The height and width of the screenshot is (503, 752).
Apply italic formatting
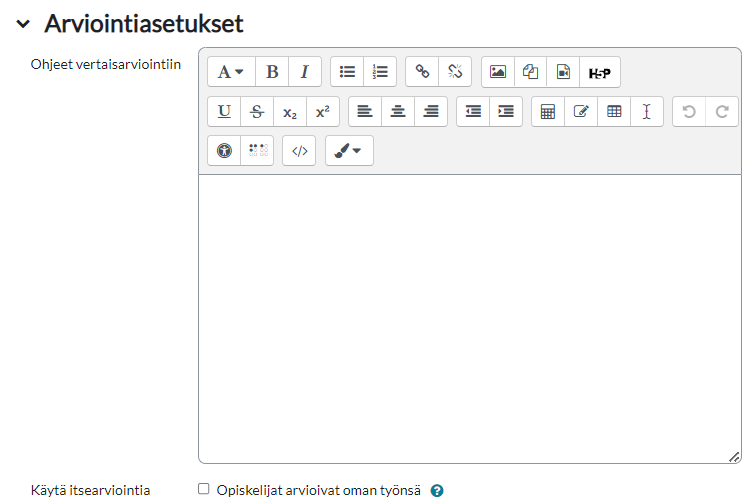[x=305, y=72]
